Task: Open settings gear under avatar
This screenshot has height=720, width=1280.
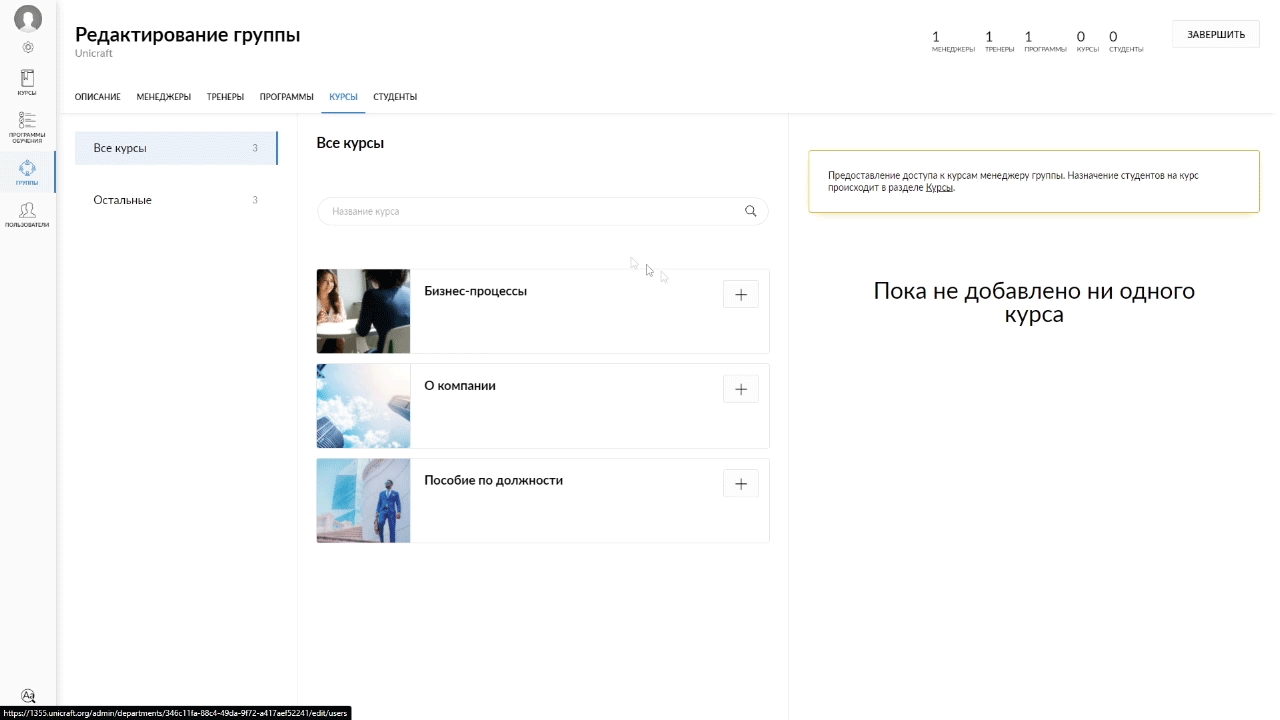Action: pos(28,47)
